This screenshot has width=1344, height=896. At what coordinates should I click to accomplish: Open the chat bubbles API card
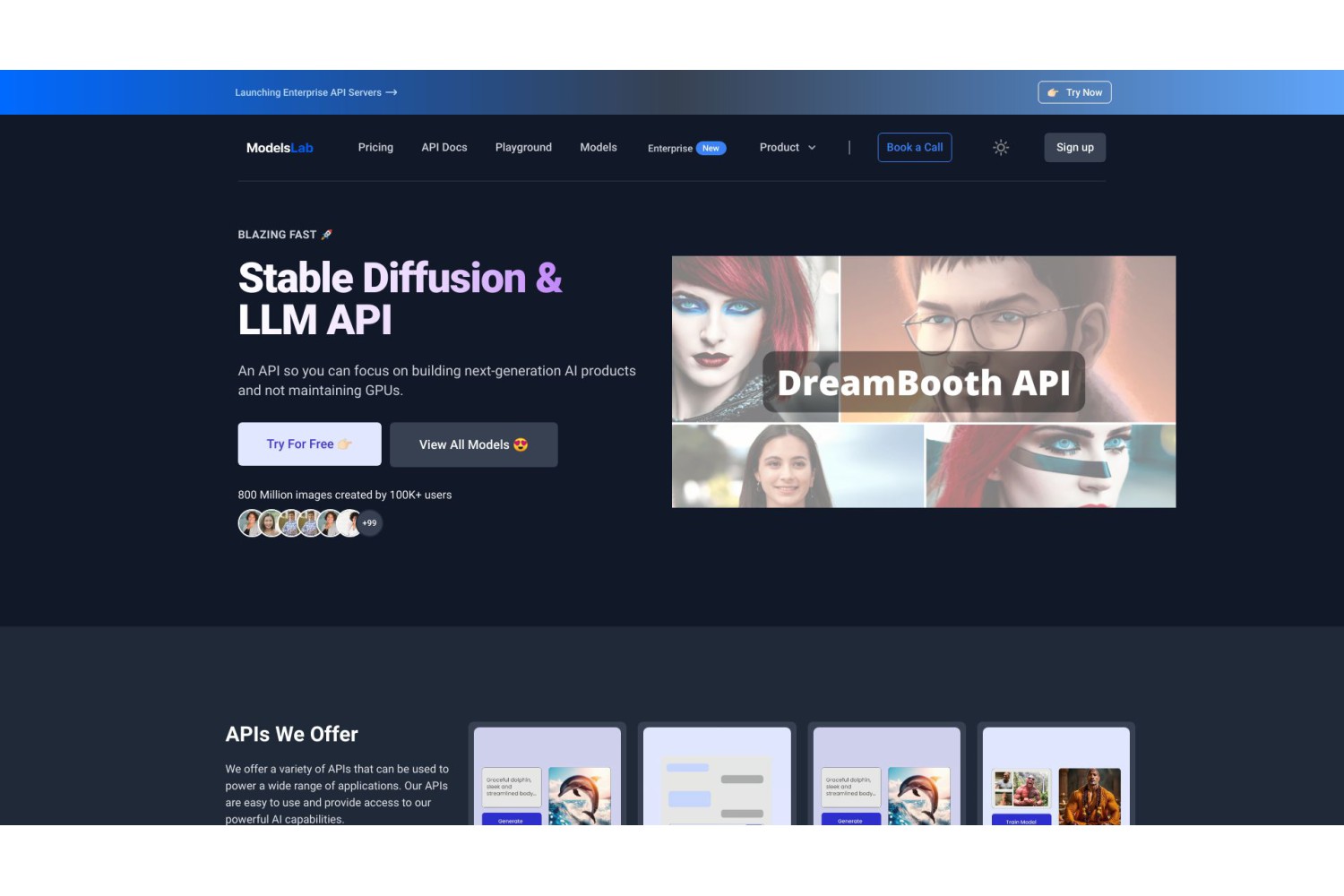tap(717, 774)
